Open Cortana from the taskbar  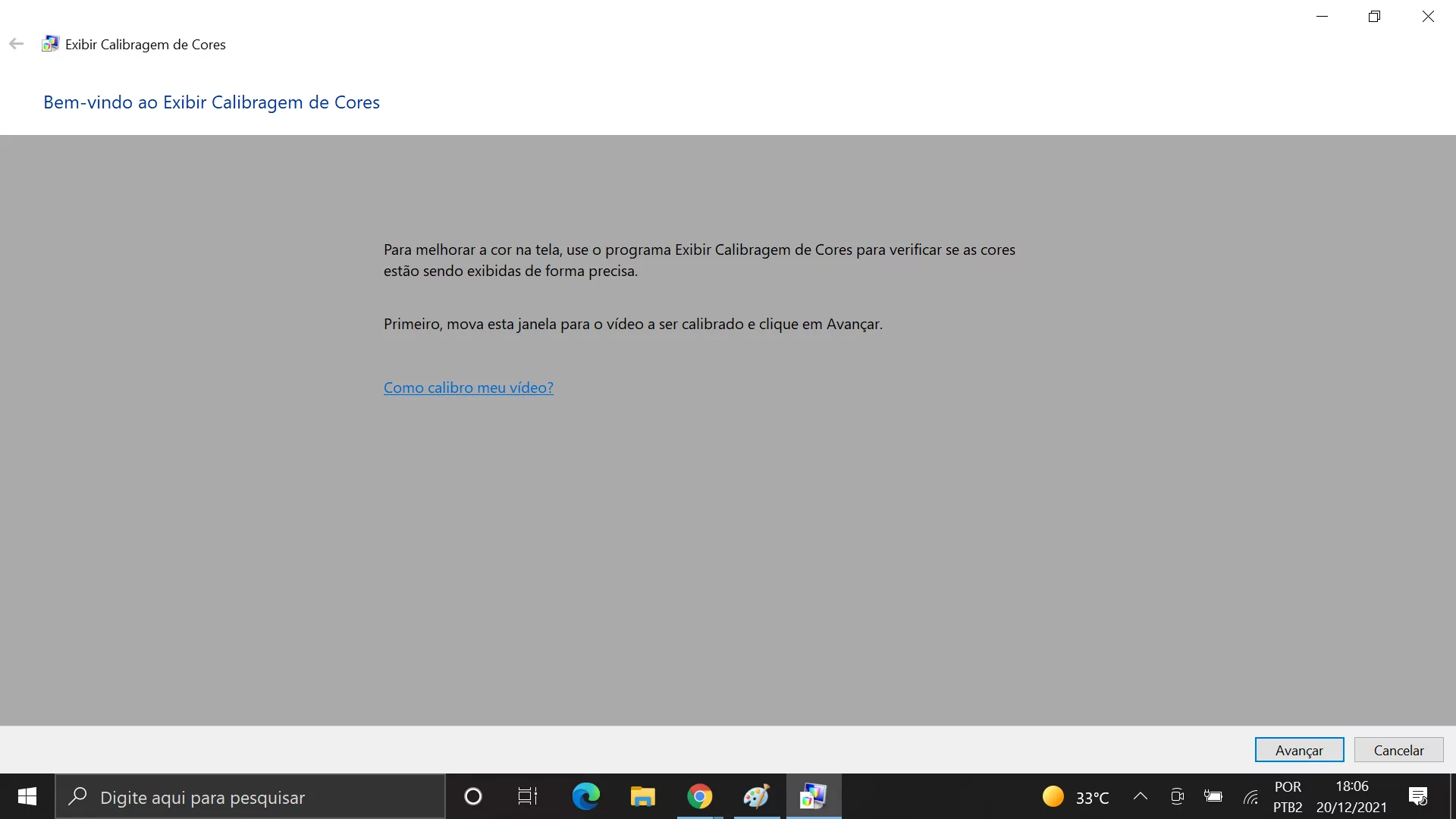pyautogui.click(x=473, y=796)
